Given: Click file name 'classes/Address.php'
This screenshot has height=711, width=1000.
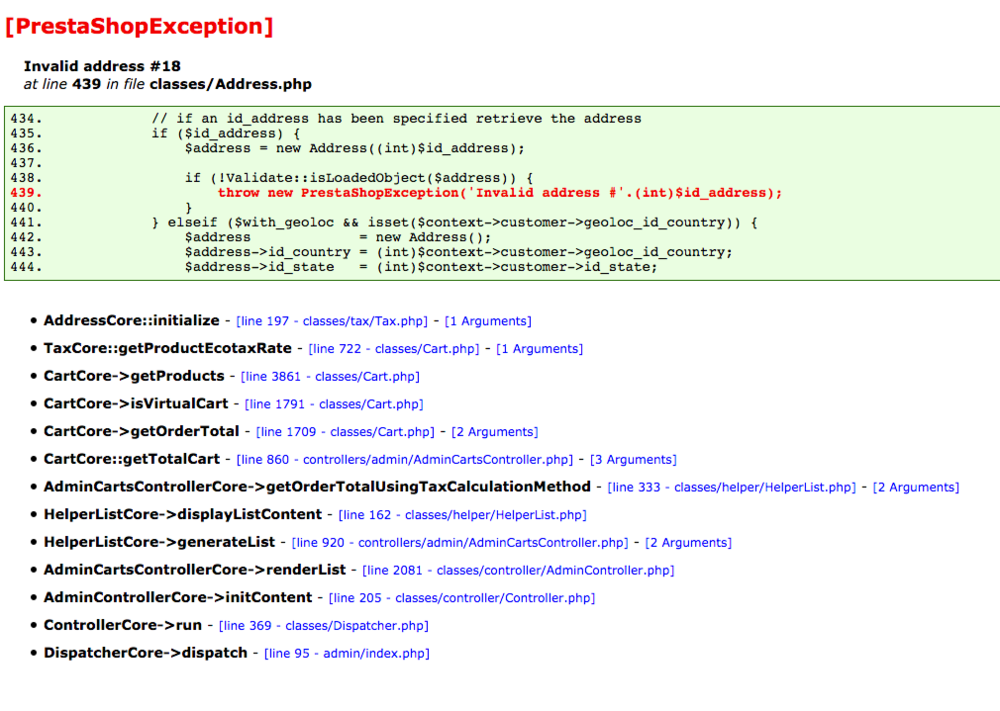Looking at the screenshot, I should tap(231, 84).
